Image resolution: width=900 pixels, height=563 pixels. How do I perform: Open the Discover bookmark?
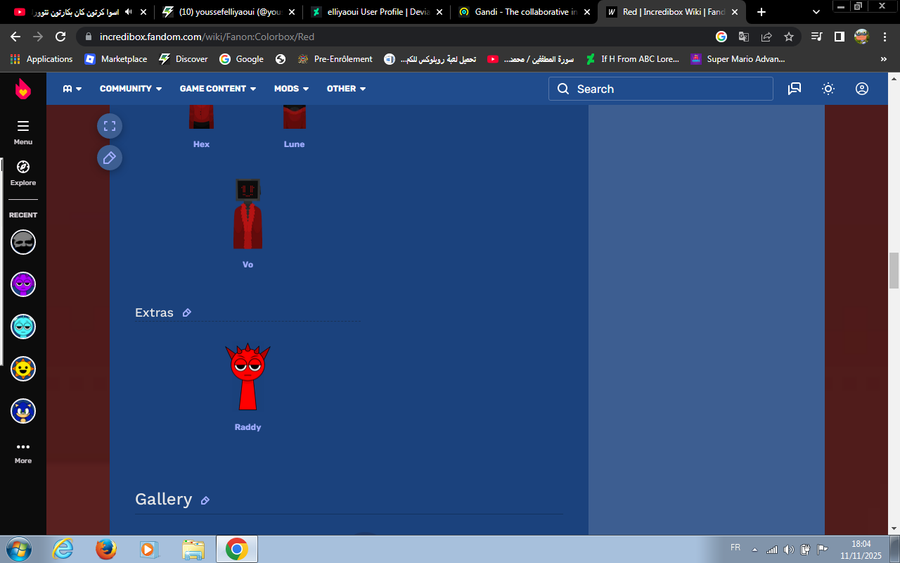click(x=183, y=59)
